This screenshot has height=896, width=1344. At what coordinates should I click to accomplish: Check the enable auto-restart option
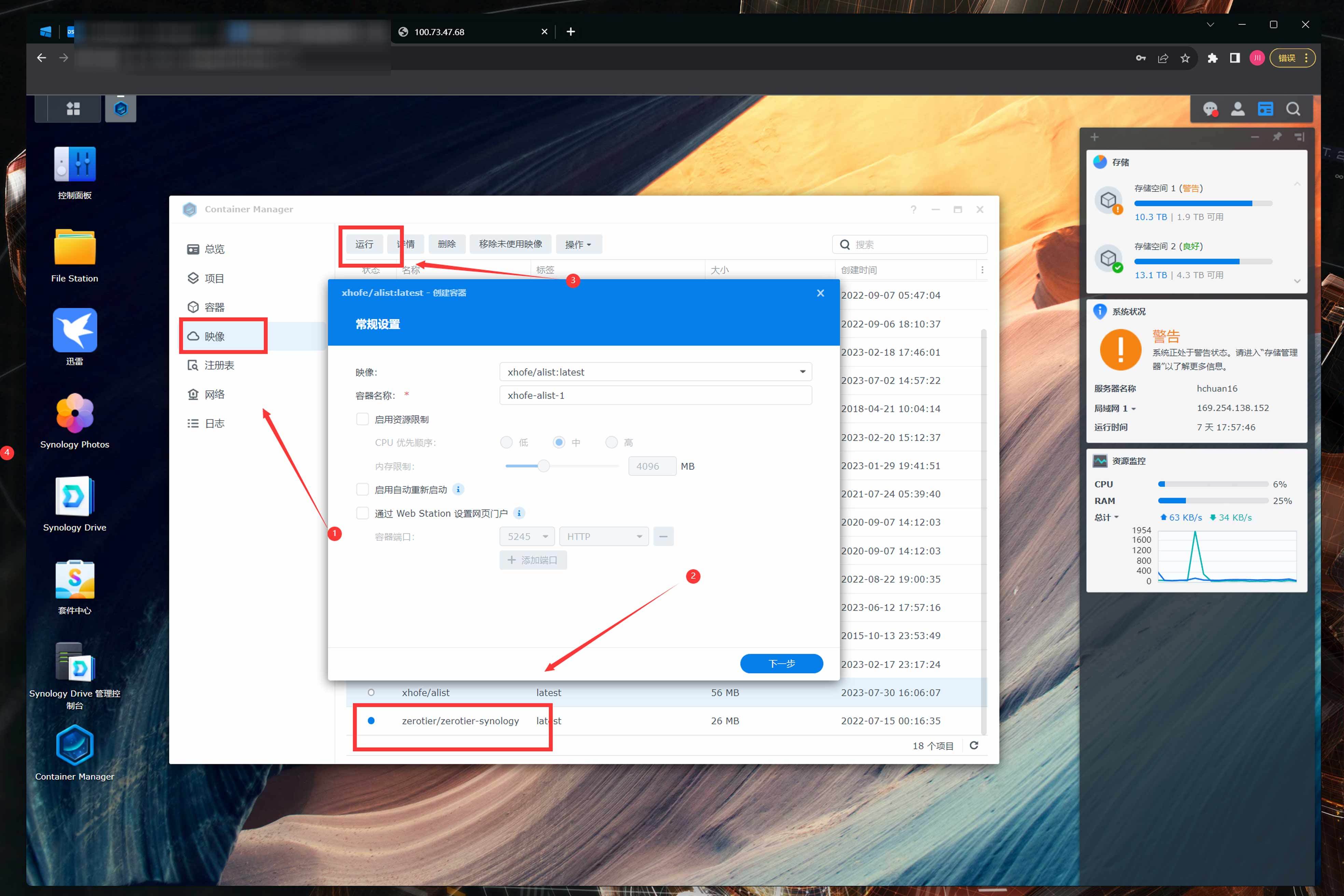pos(362,490)
